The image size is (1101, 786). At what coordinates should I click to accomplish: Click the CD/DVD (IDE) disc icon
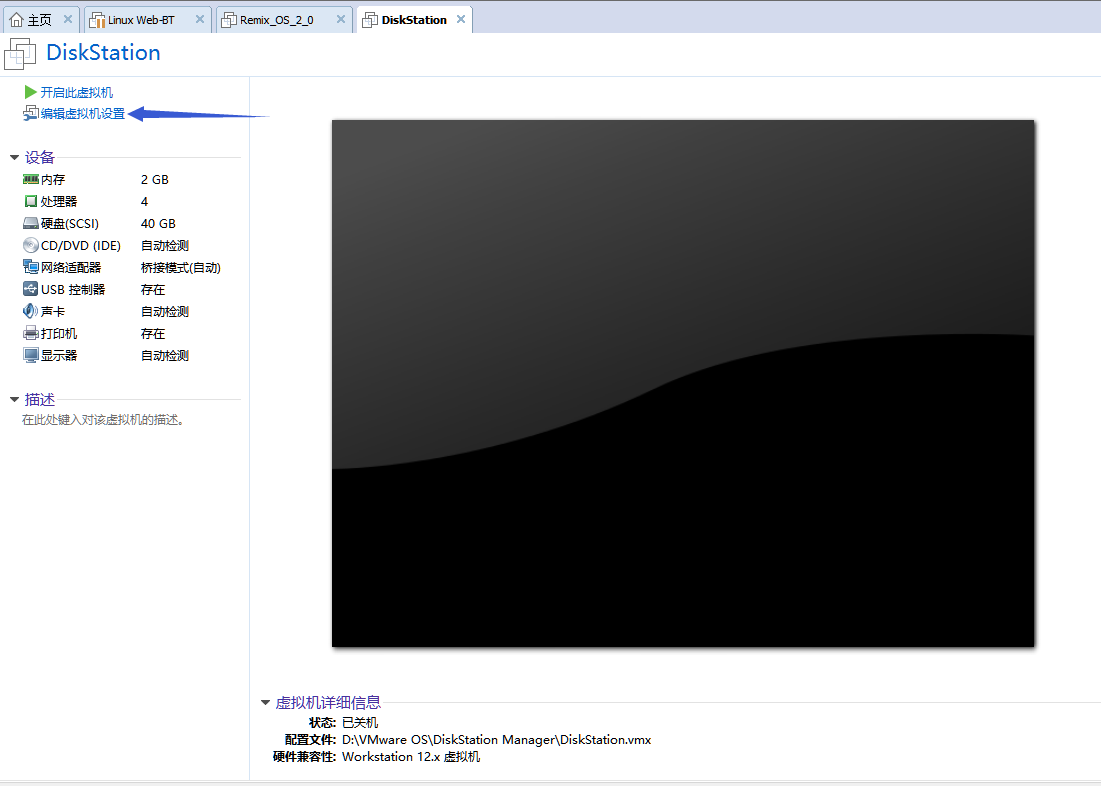pyautogui.click(x=30, y=245)
